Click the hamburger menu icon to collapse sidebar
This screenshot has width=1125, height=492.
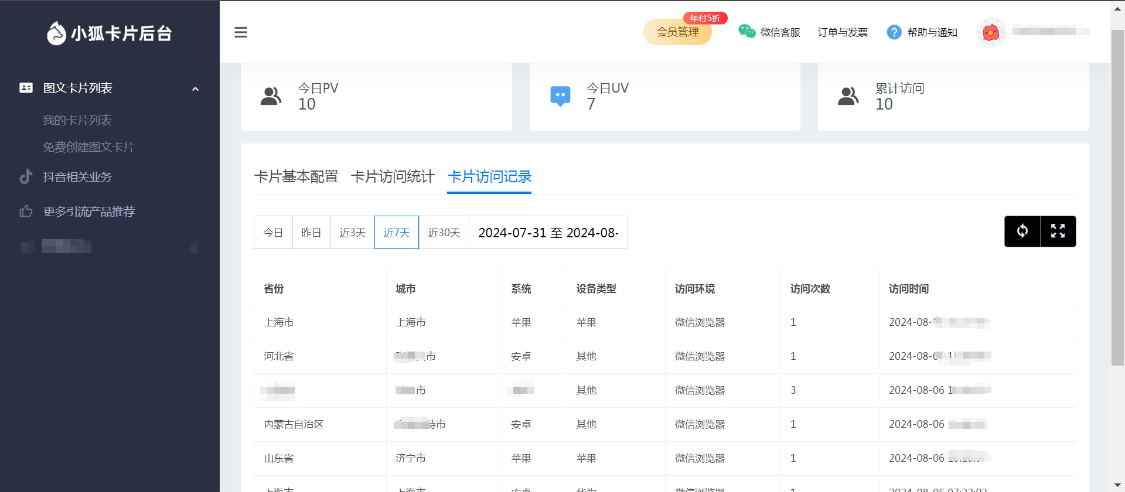(241, 32)
